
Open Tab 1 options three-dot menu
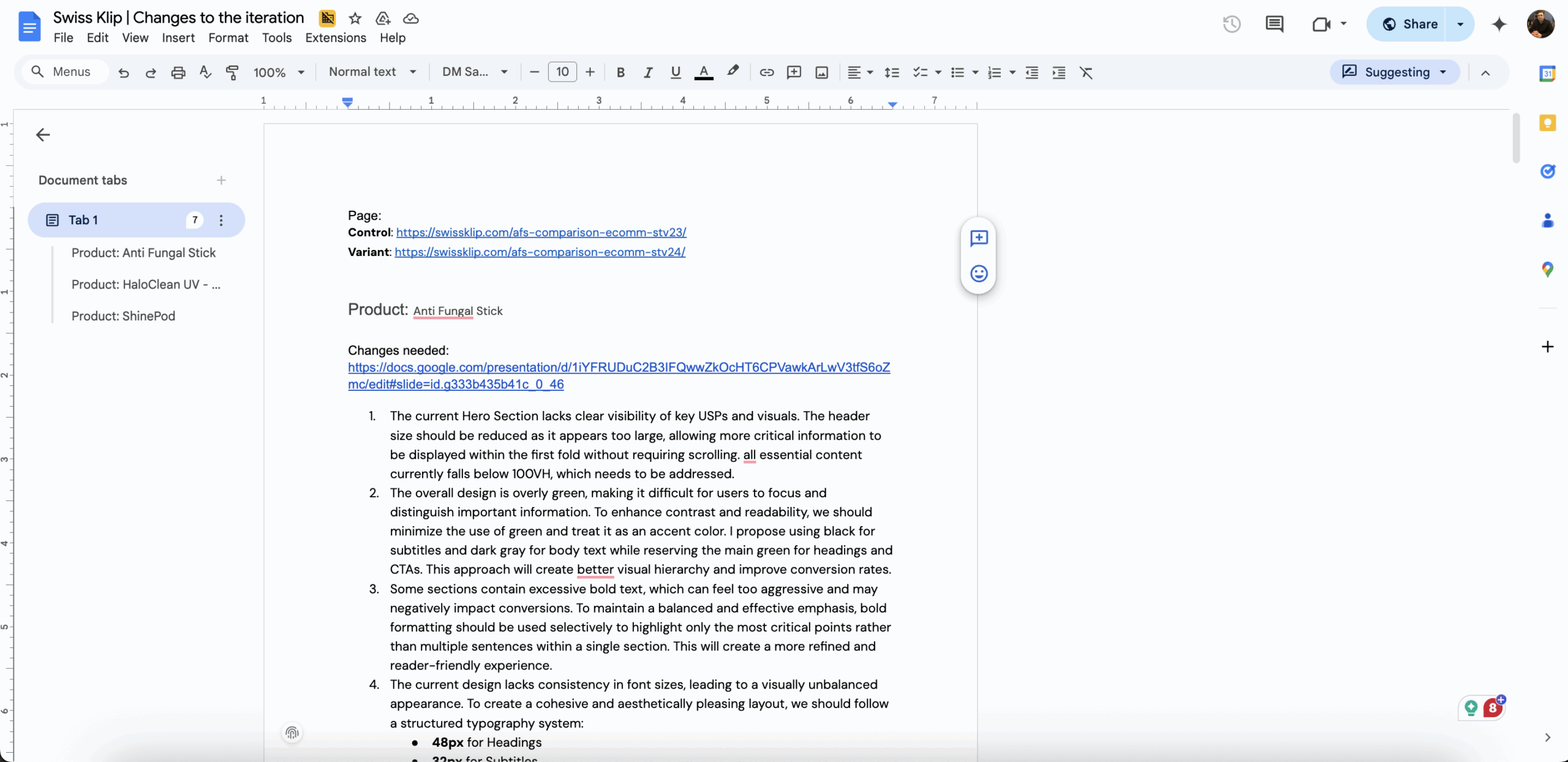[x=221, y=220]
